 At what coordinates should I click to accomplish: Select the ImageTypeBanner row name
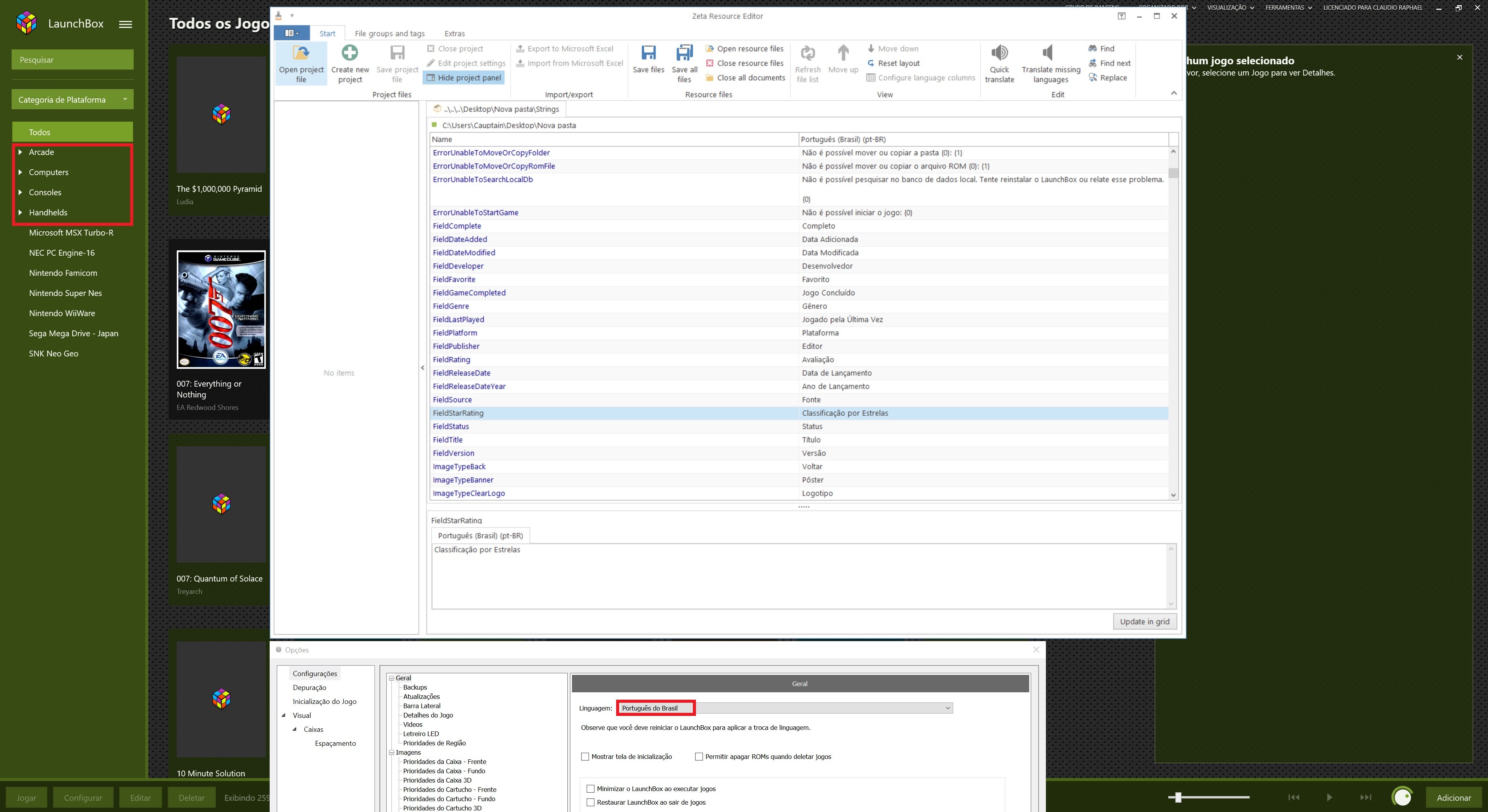click(463, 480)
